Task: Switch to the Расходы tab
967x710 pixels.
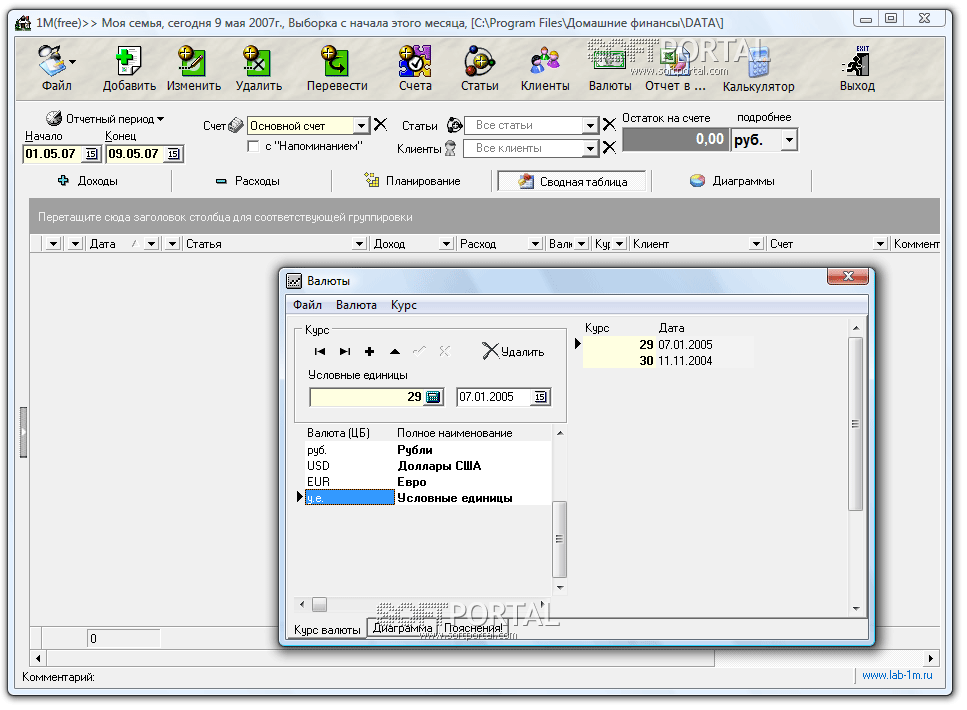Action: click(248, 181)
